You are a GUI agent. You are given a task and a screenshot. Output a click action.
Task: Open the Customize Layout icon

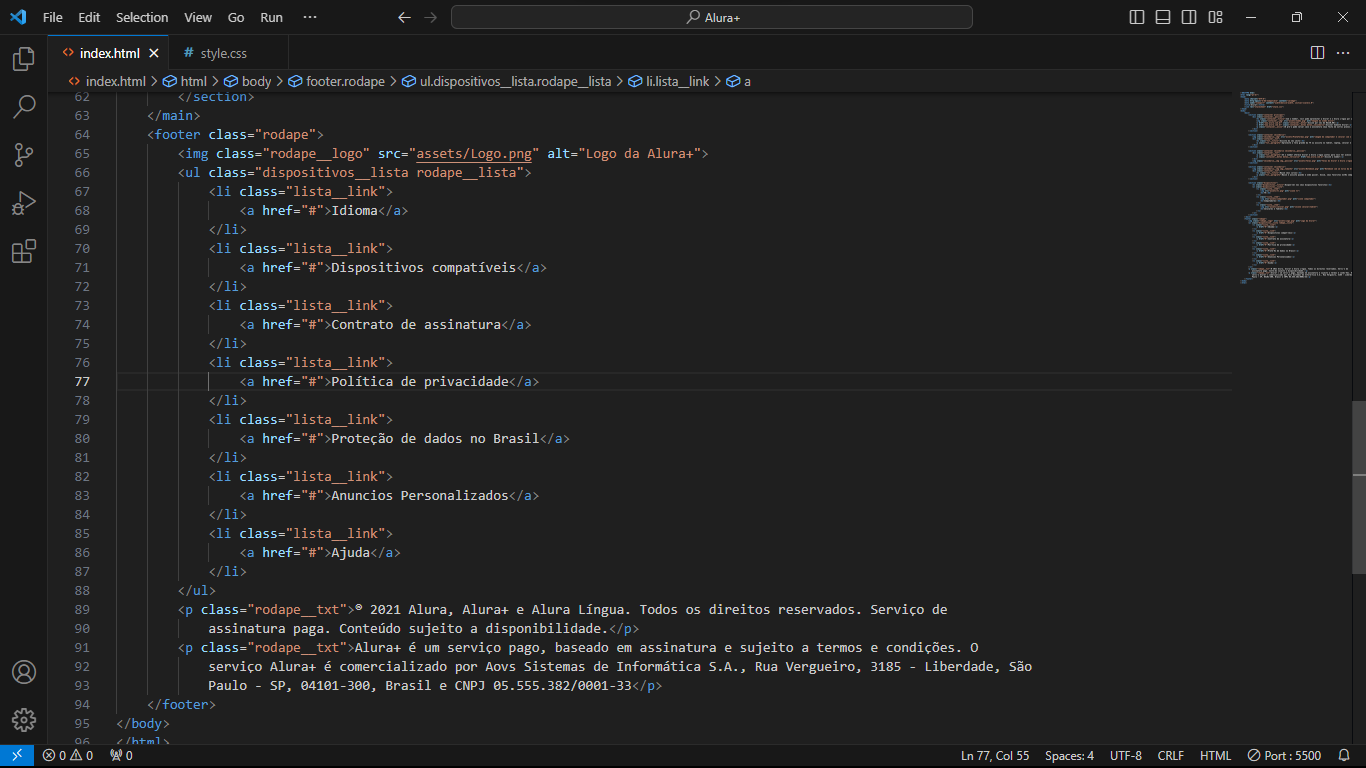(1215, 17)
